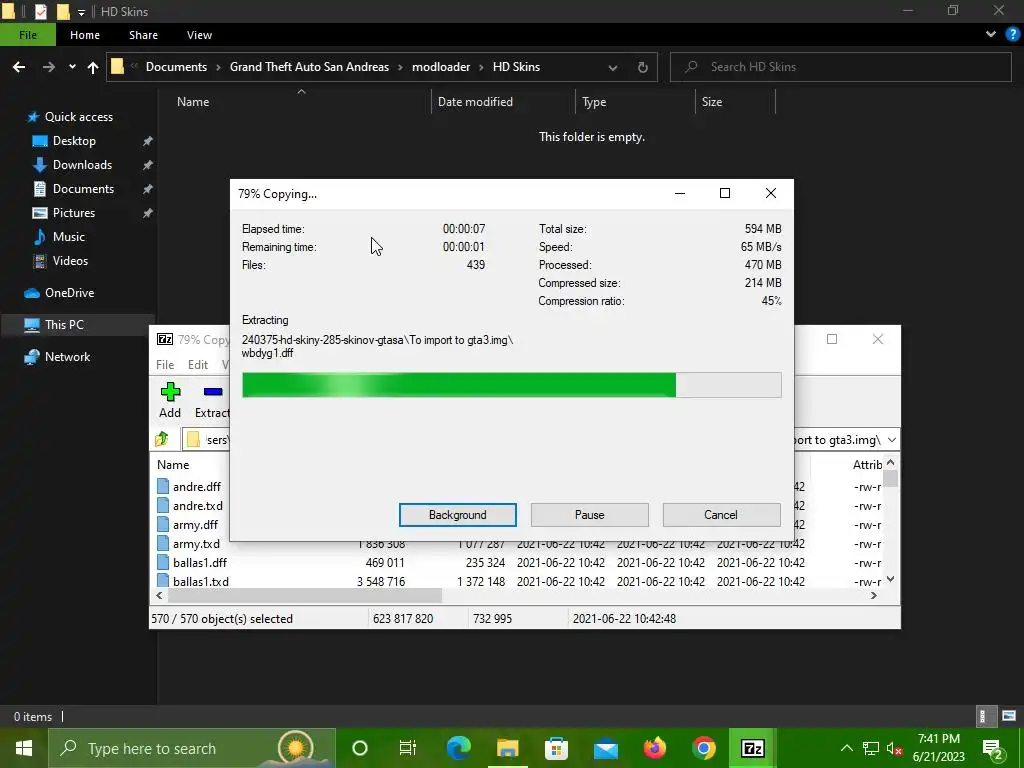Cancel the copying operation

721,515
